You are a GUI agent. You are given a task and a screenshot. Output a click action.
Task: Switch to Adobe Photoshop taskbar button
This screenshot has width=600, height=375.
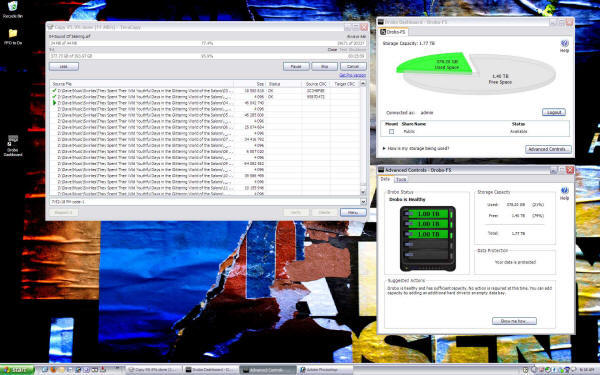tap(325, 370)
